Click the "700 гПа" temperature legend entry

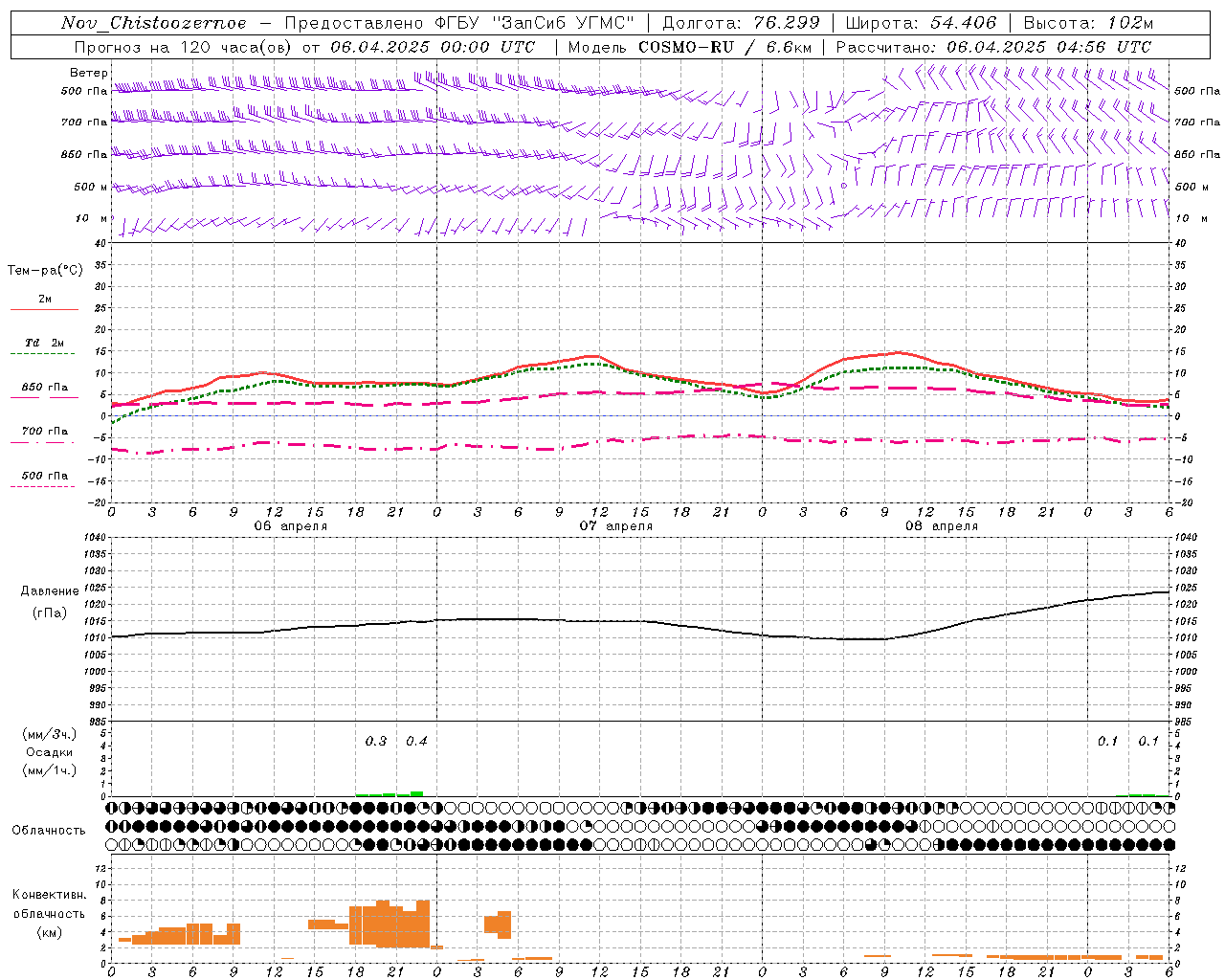[x=45, y=432]
